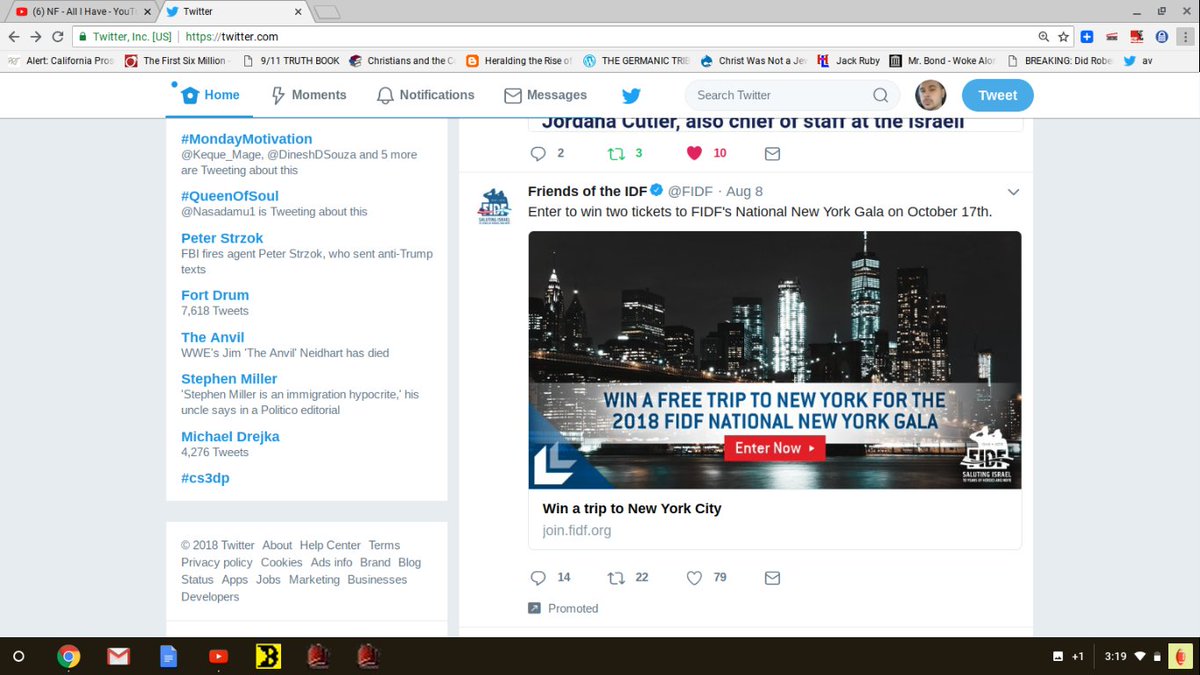Click the blue Tweet button
This screenshot has width=1200, height=675.
997,95
